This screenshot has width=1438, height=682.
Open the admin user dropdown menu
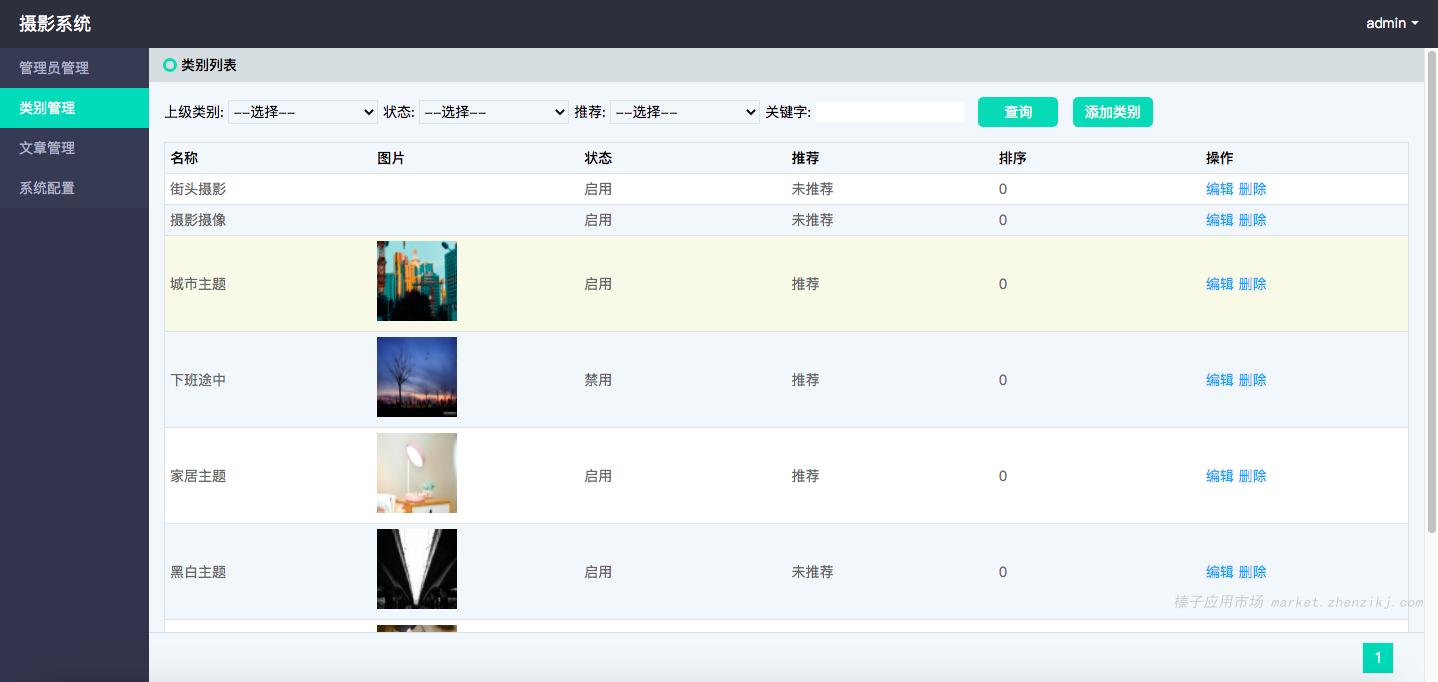click(1391, 23)
